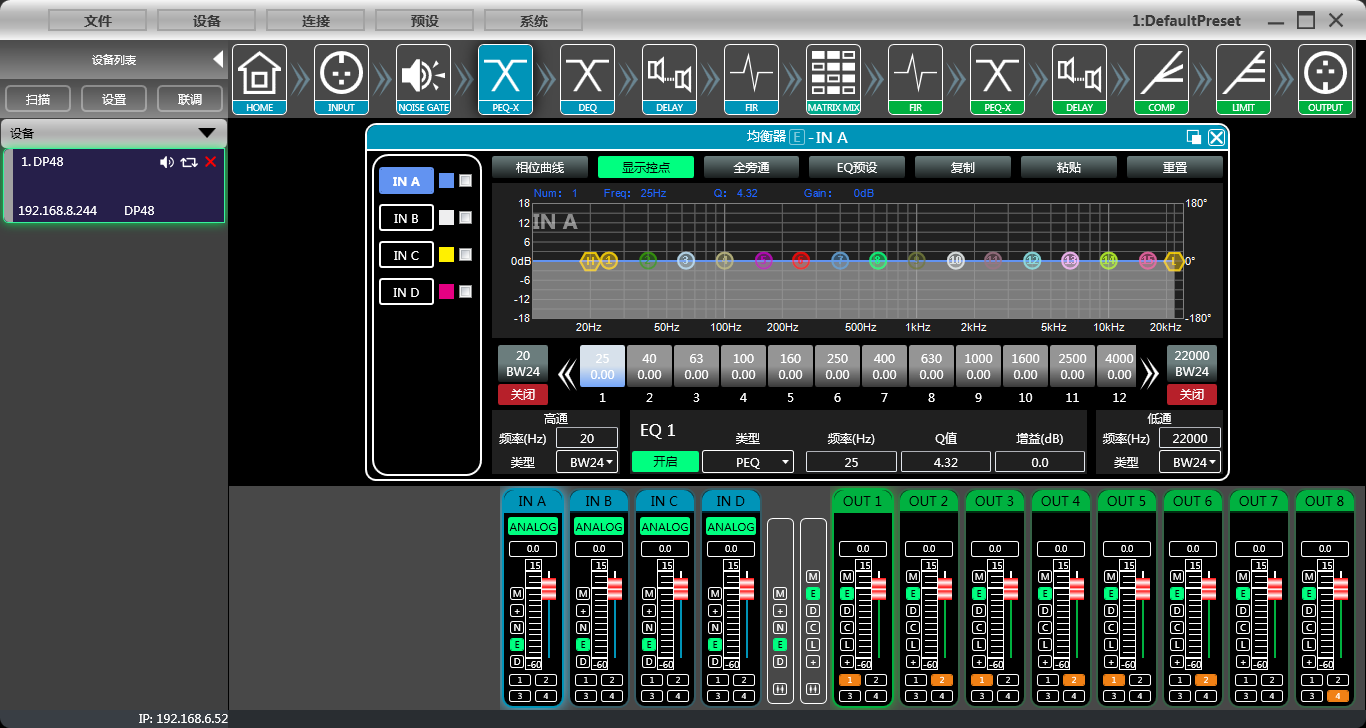Click the speaker icon on the DP48 device
The height and width of the screenshot is (728, 1366).
click(167, 162)
